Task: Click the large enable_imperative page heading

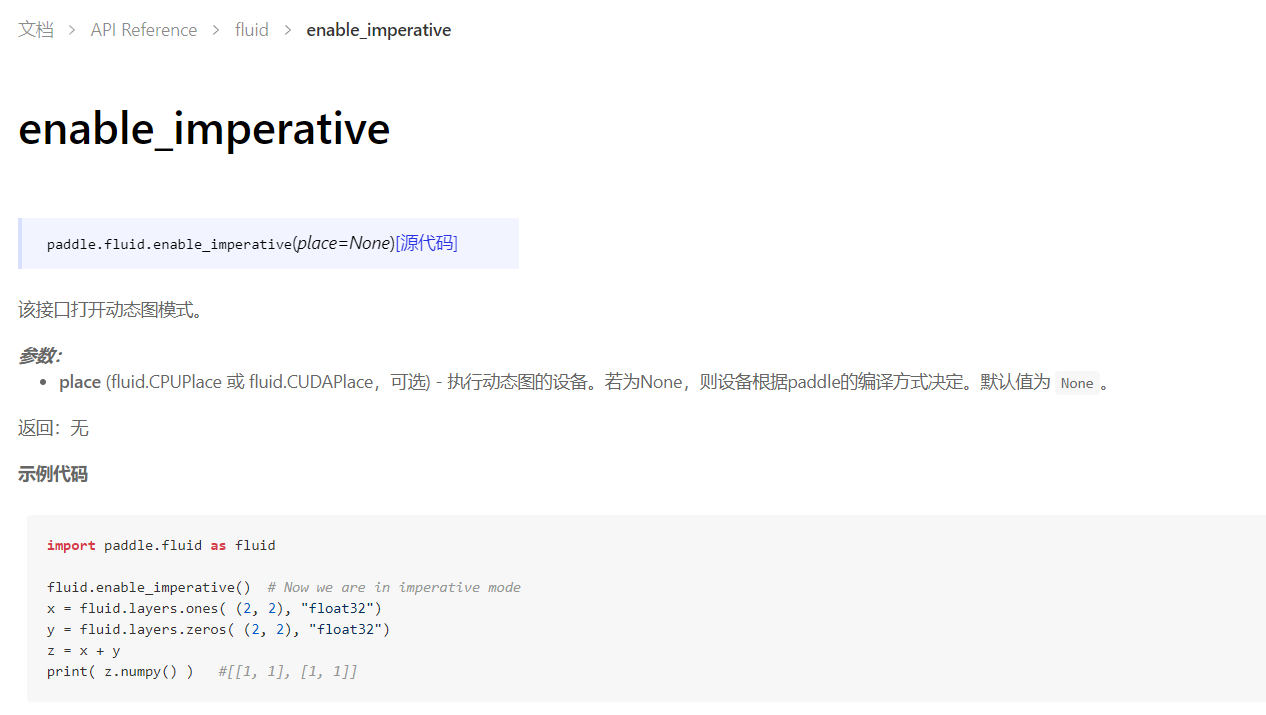Action: click(204, 129)
